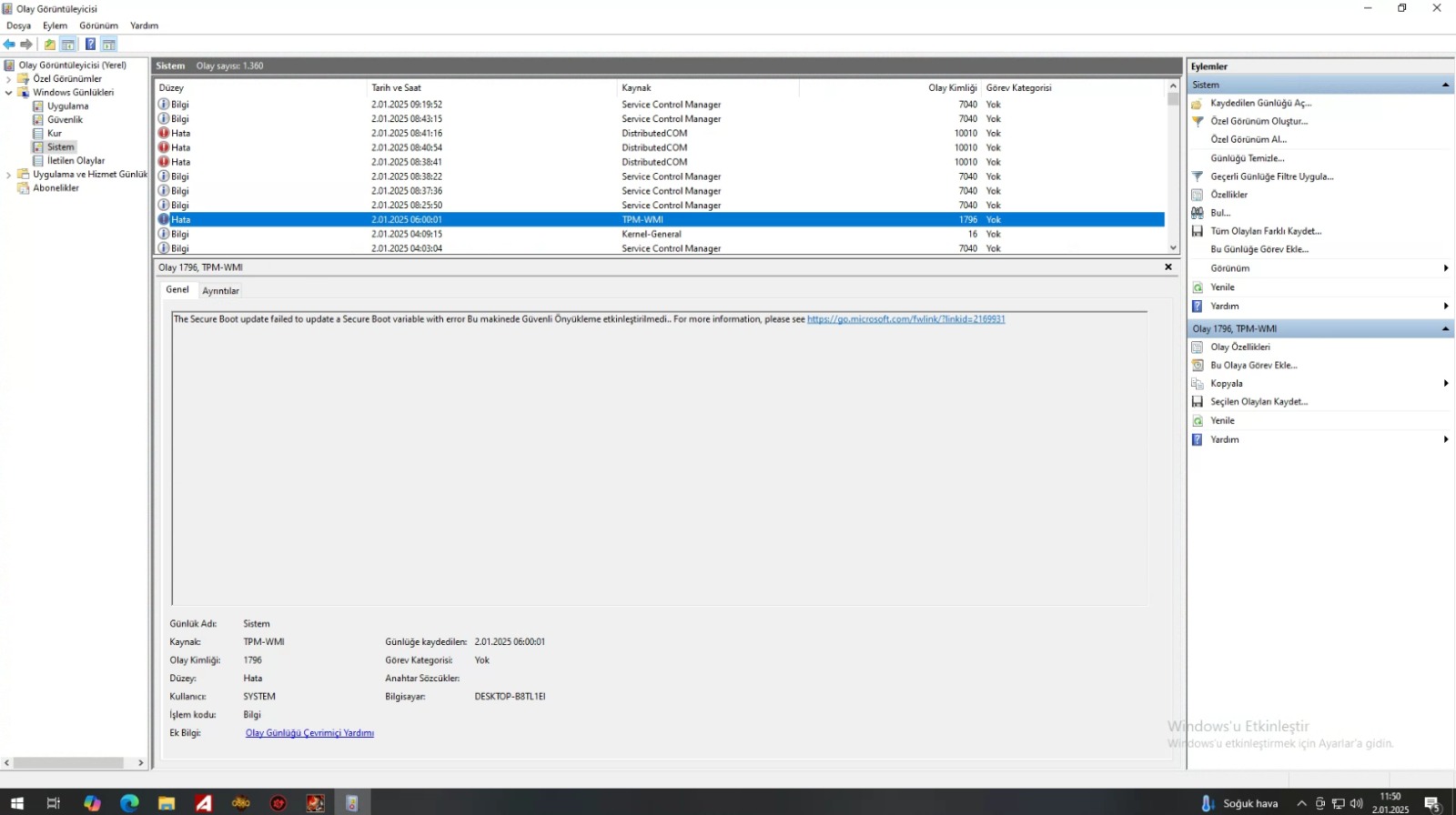The width and height of the screenshot is (1456, 815).
Task: Click Günlüğü Temizle... in the actions pane
Action: tap(1247, 158)
